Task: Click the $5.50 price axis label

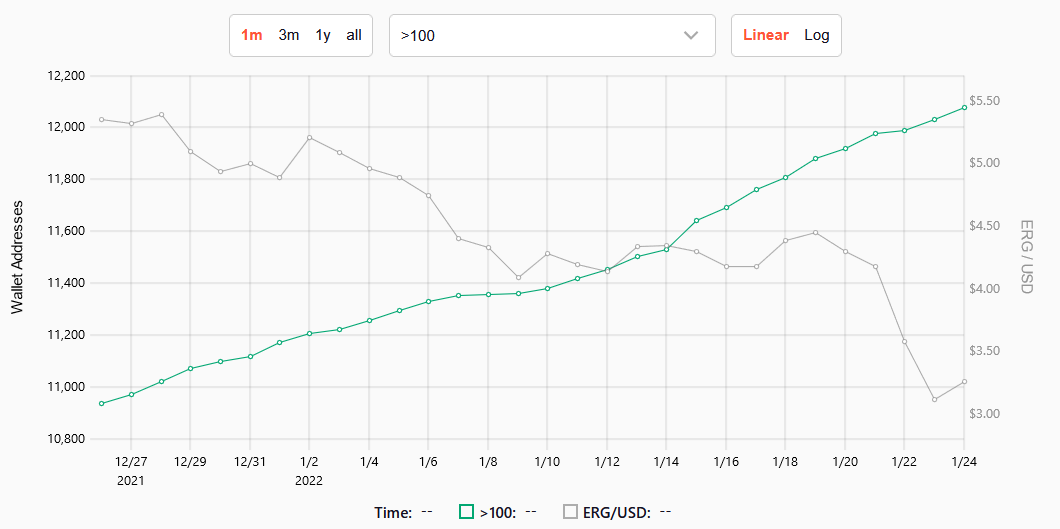Action: click(x=985, y=101)
